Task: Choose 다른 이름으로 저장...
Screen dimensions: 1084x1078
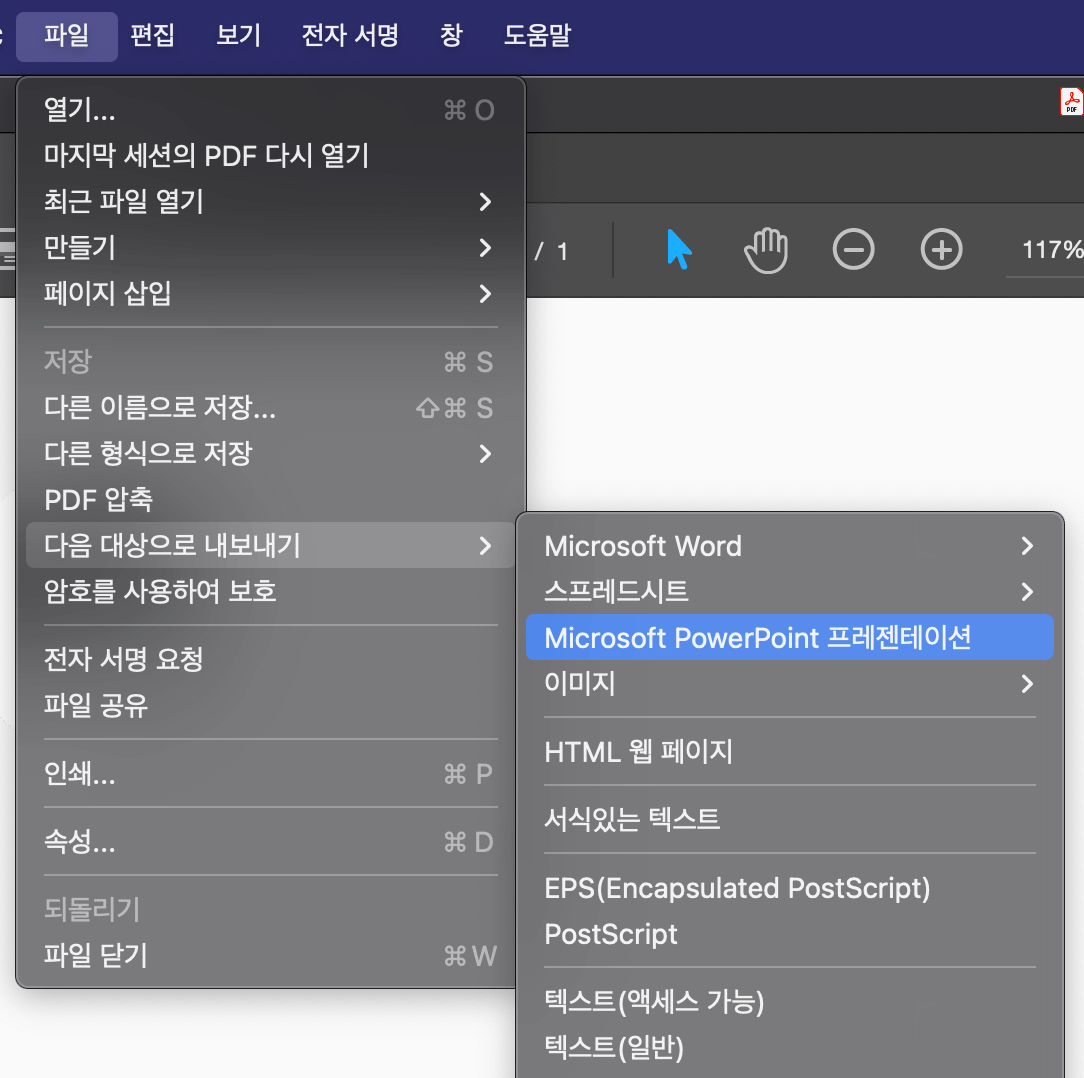Action: click(x=270, y=408)
